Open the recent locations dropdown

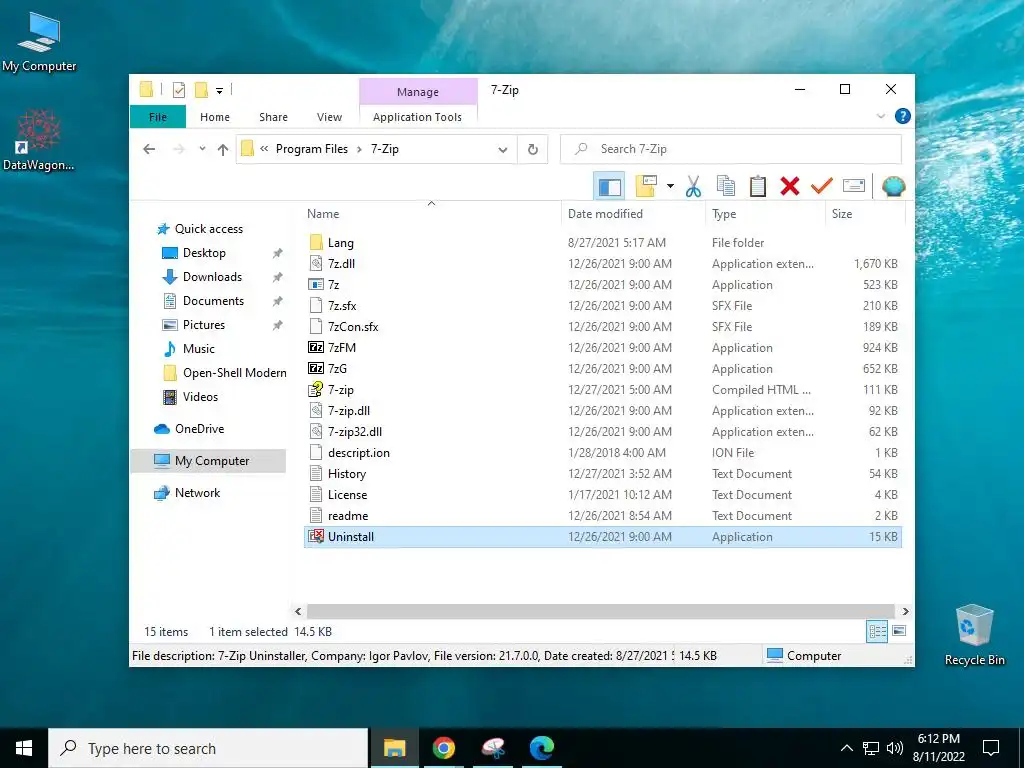[202, 149]
